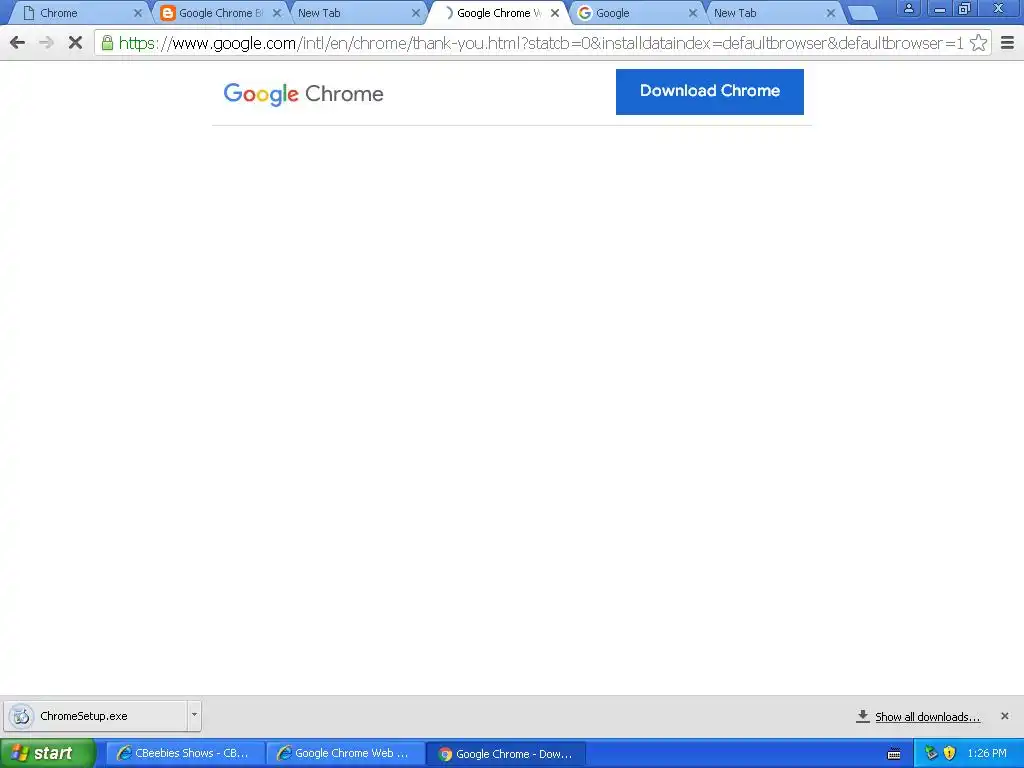
Task: Click the green secure padlock icon
Action: pos(107,43)
